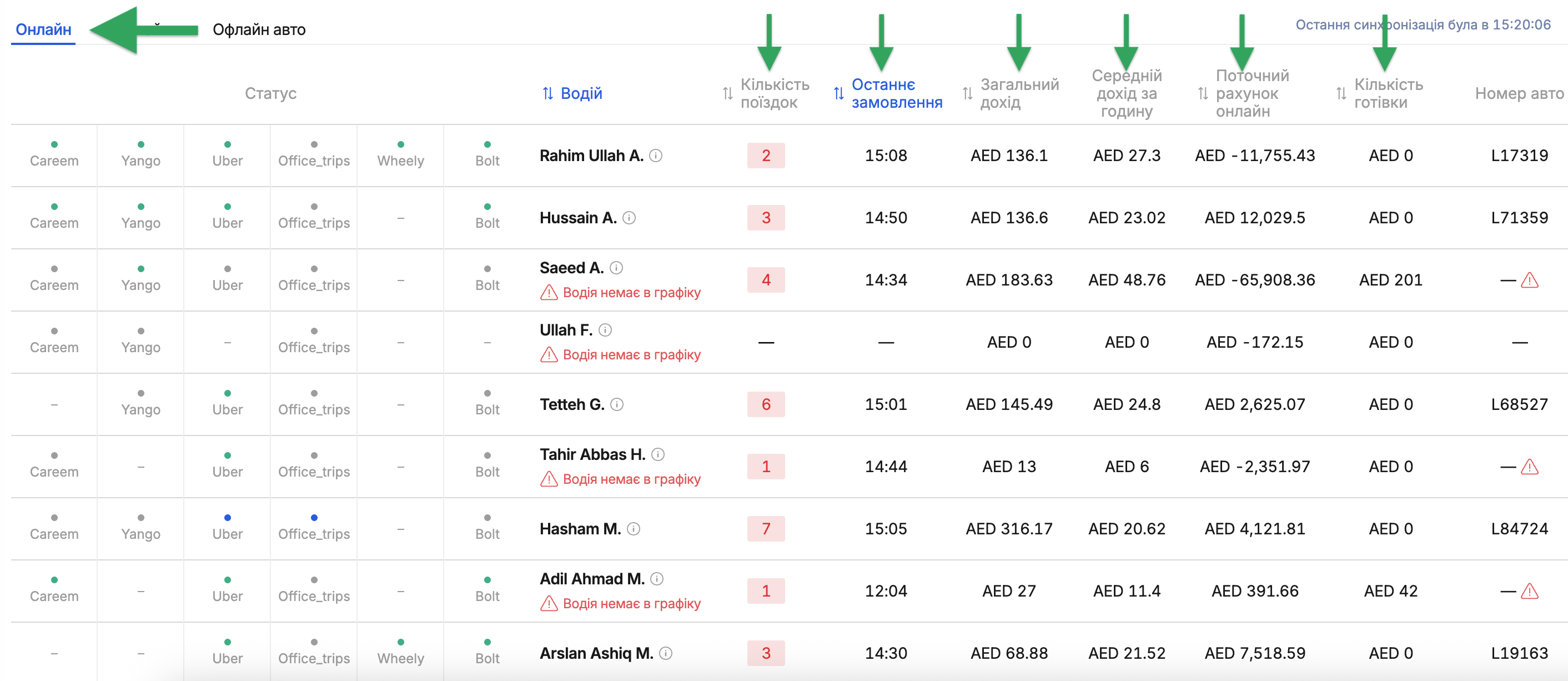Click car number L71359
The height and width of the screenshot is (681, 1568).
1519,218
